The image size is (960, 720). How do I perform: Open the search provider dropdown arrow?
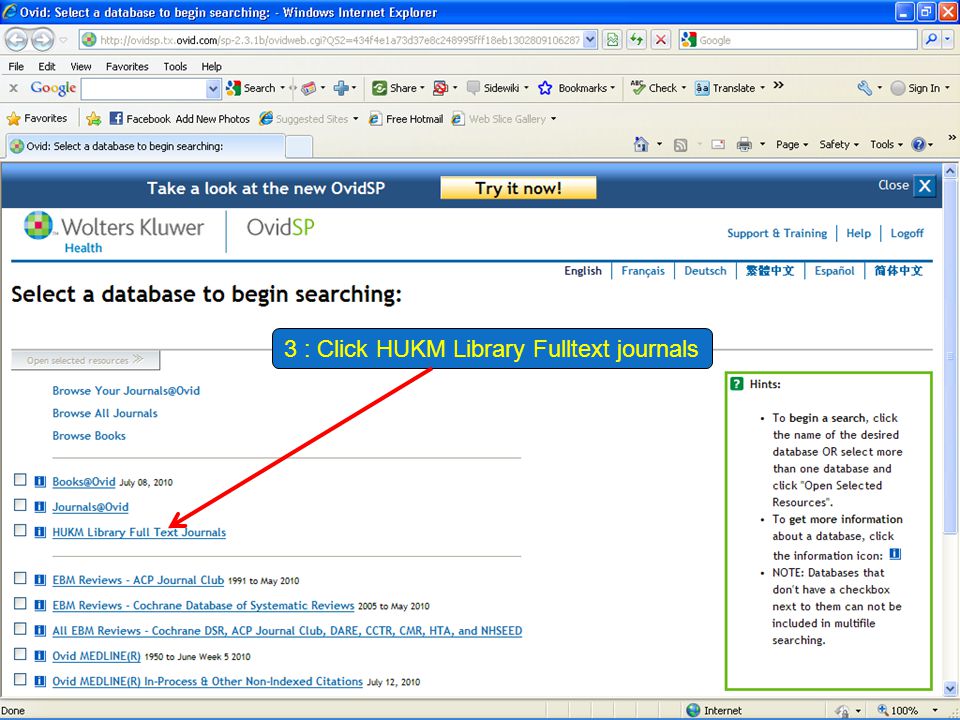[948, 40]
